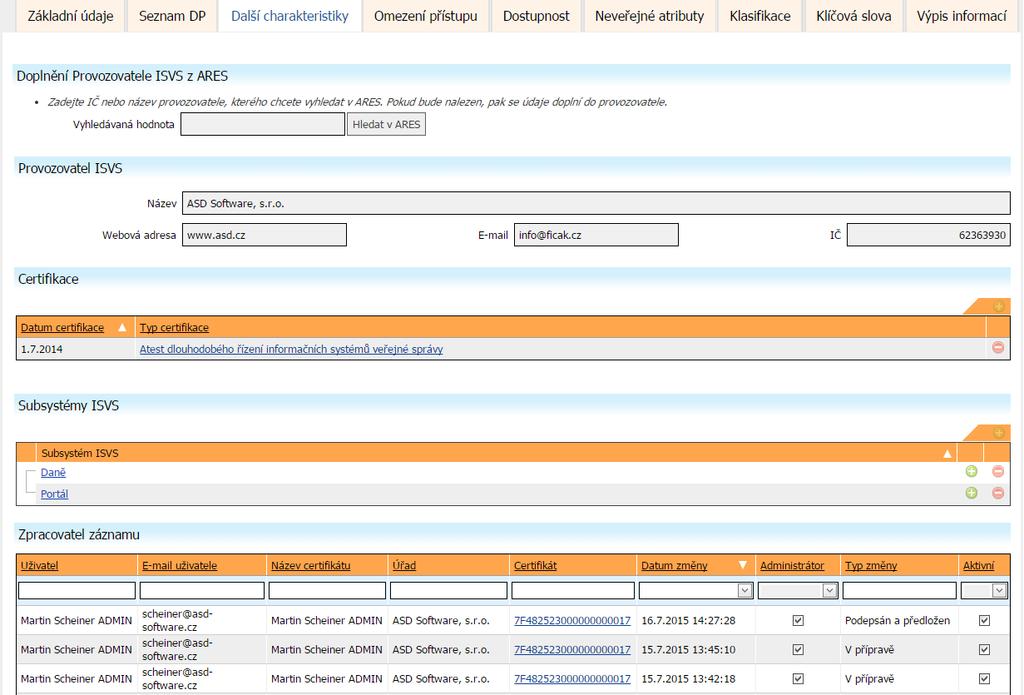Sort by Typ změny column header

tap(871, 566)
